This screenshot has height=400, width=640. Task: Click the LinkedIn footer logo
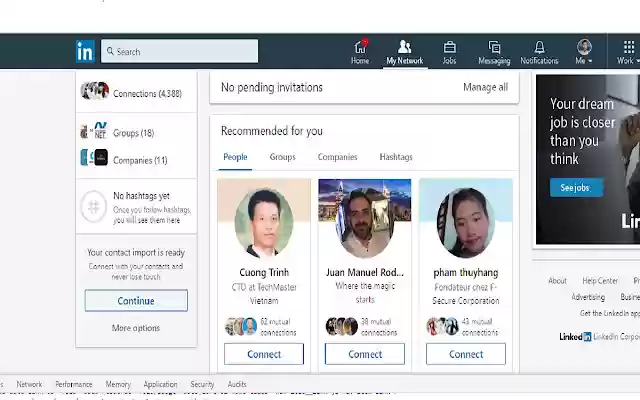[x=575, y=337]
